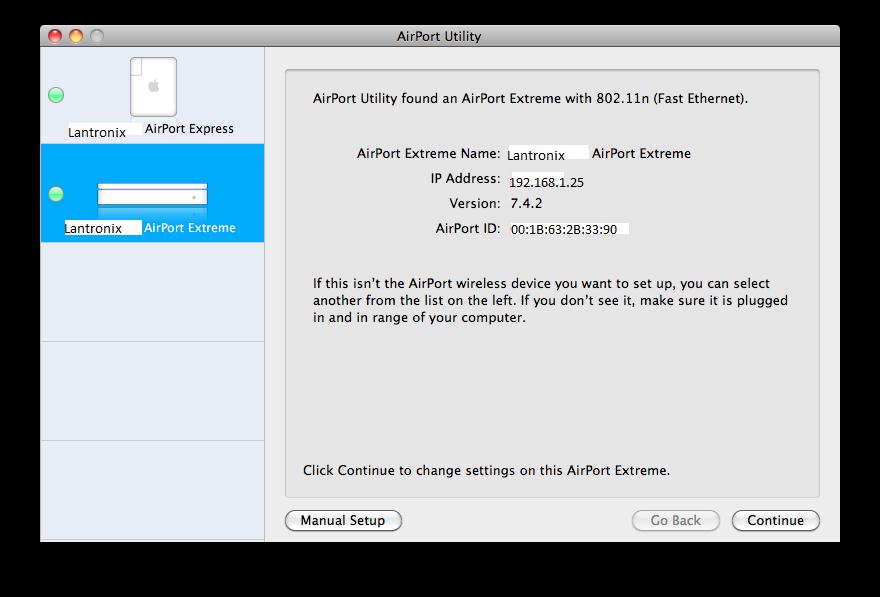This screenshot has height=597, width=880.
Task: Click the Lantronix AirPort Express list label
Action: tap(151, 129)
